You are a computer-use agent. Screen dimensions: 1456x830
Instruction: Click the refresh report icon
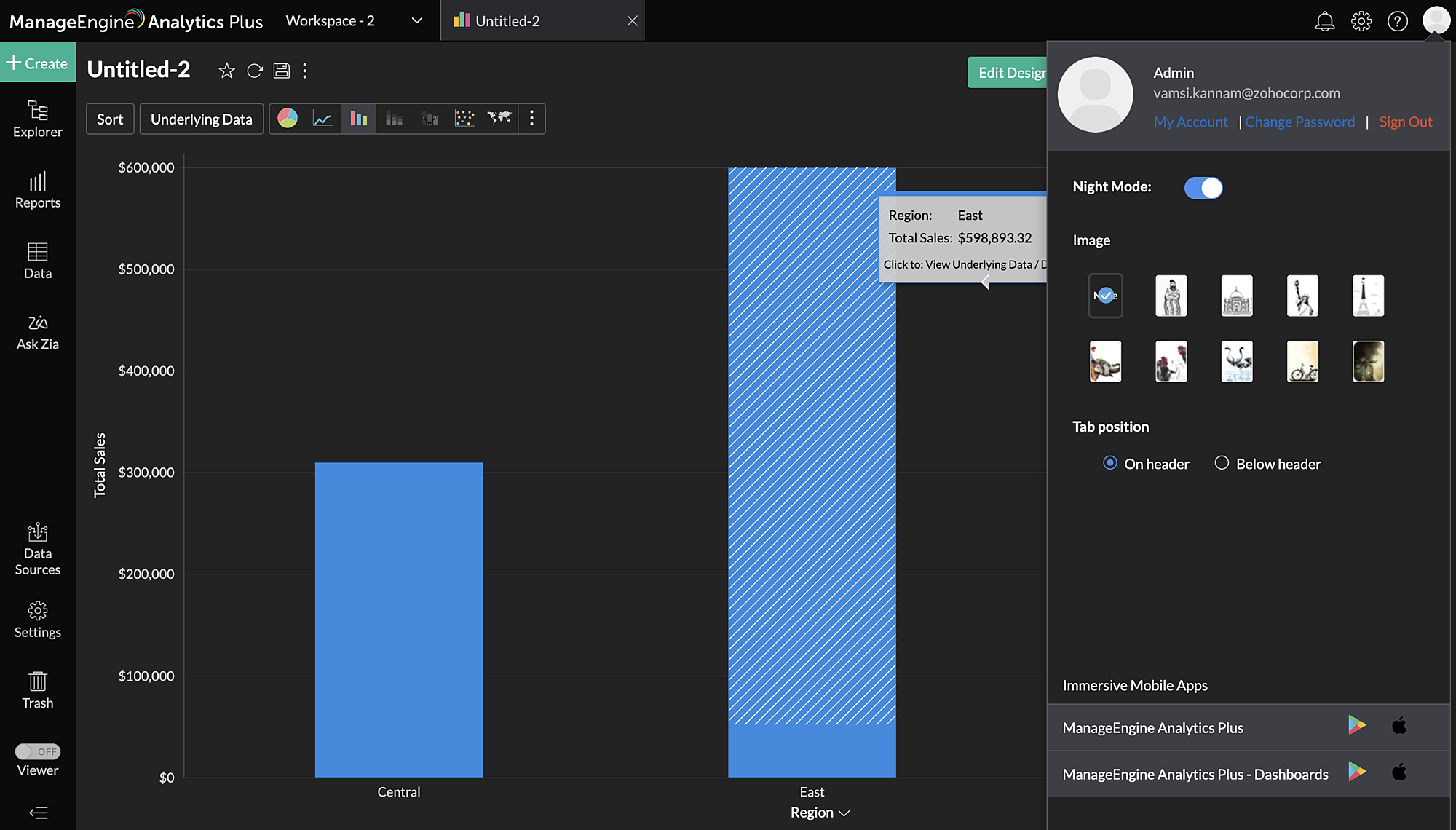254,71
